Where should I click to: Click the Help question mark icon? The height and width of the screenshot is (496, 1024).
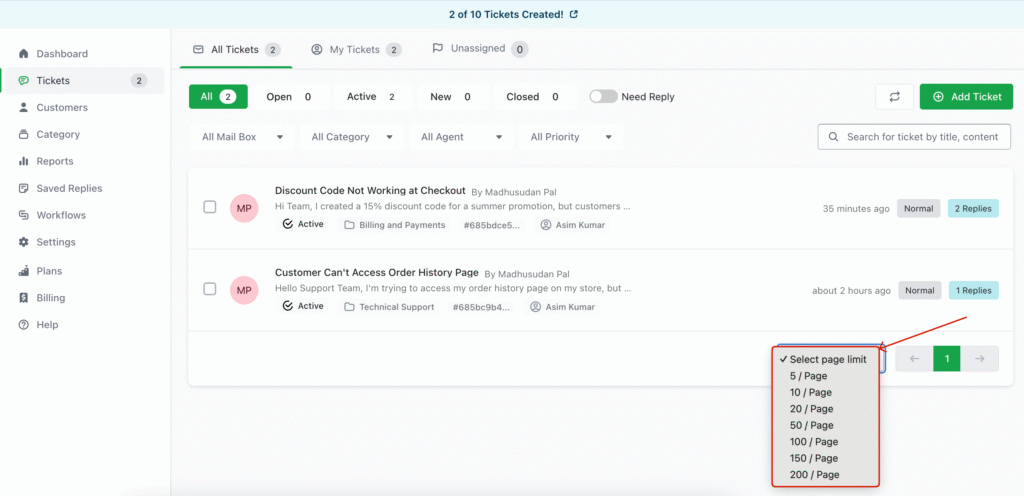[23, 325]
